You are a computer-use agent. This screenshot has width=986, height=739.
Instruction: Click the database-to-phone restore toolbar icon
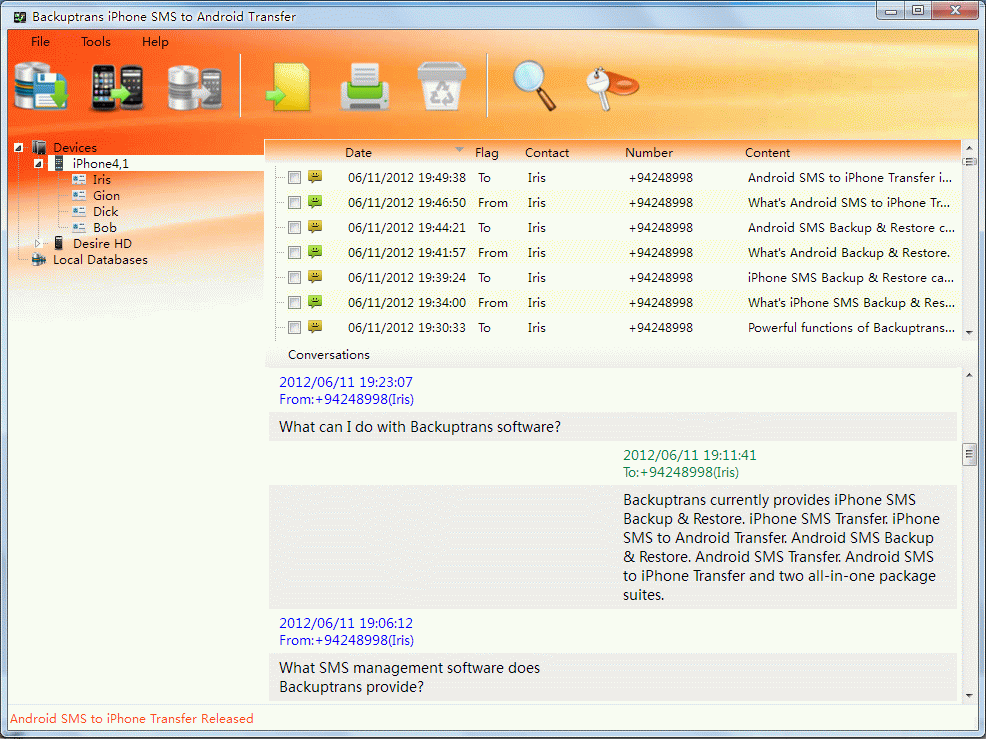point(193,86)
